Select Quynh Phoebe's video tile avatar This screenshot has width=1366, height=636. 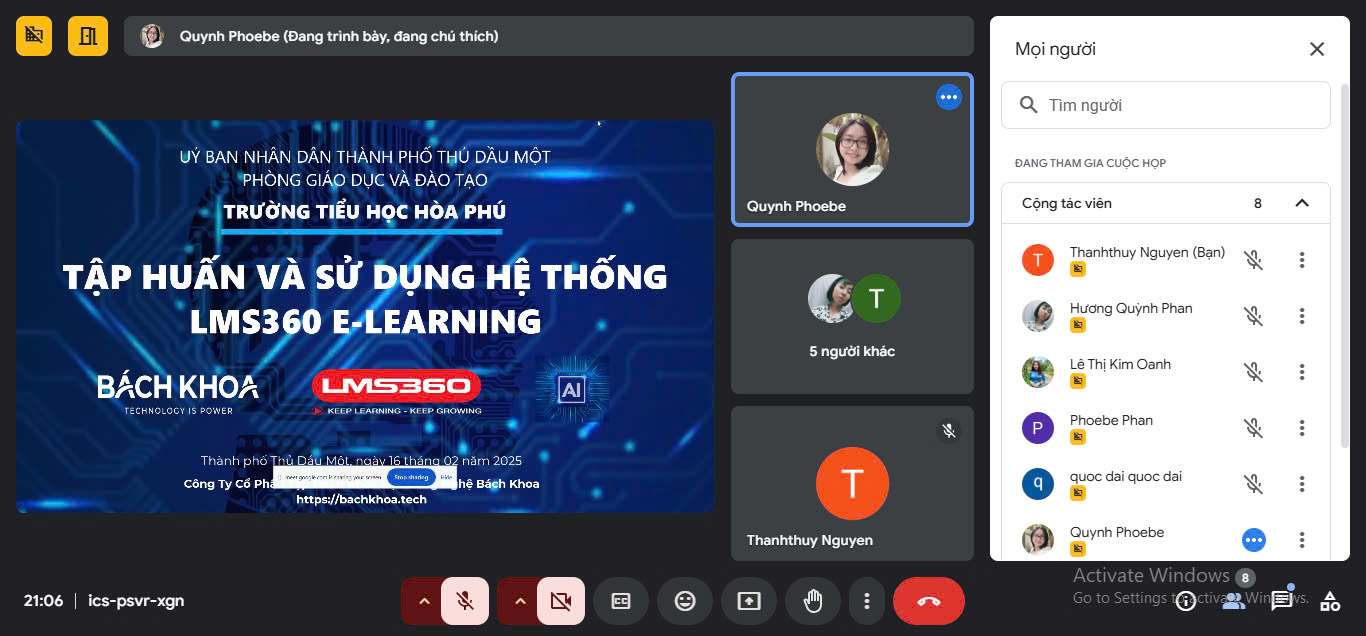(x=852, y=149)
